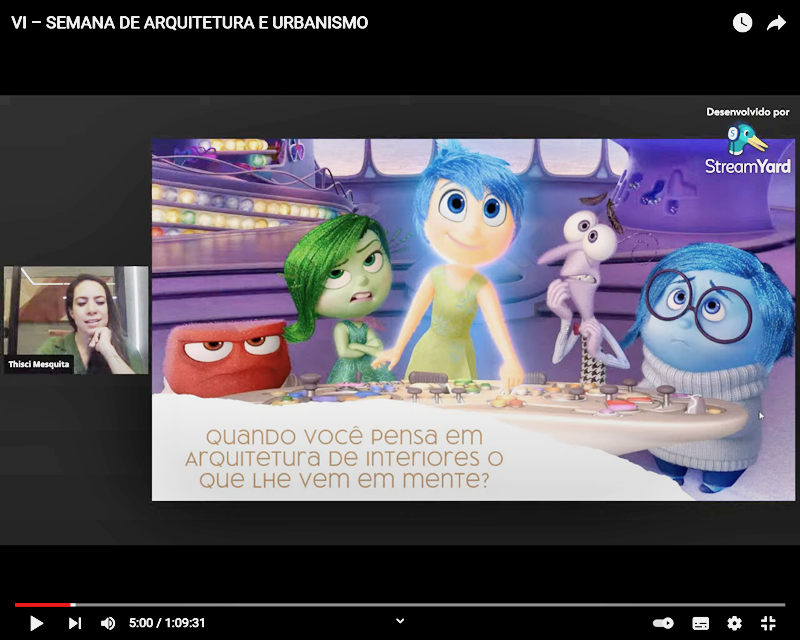The width and height of the screenshot is (800, 640).
Task: Click the video title VI – SEMANA DE ARQUITETURA E URBANISMO
Action: [189, 23]
